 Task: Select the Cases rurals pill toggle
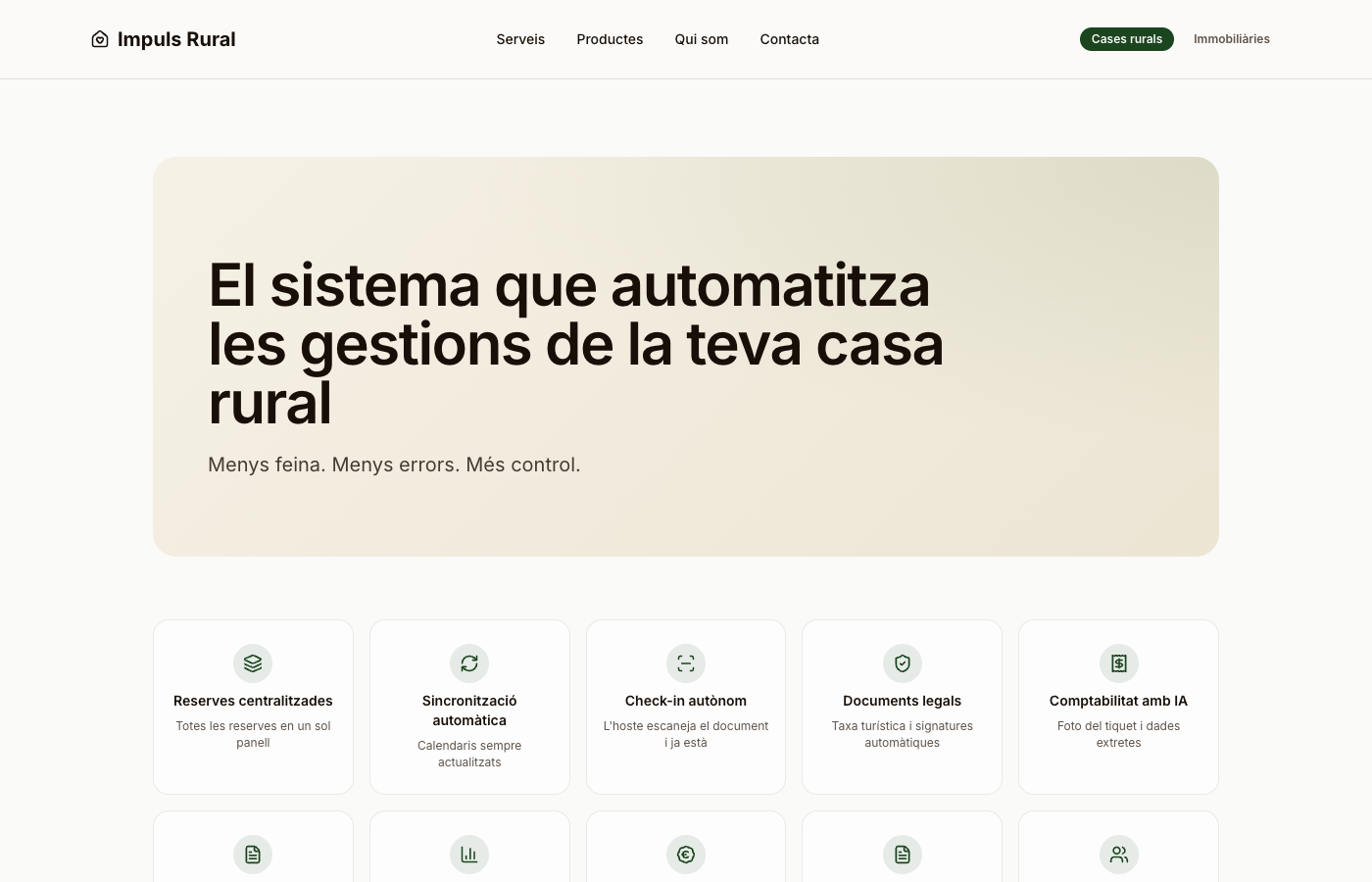point(1127,39)
